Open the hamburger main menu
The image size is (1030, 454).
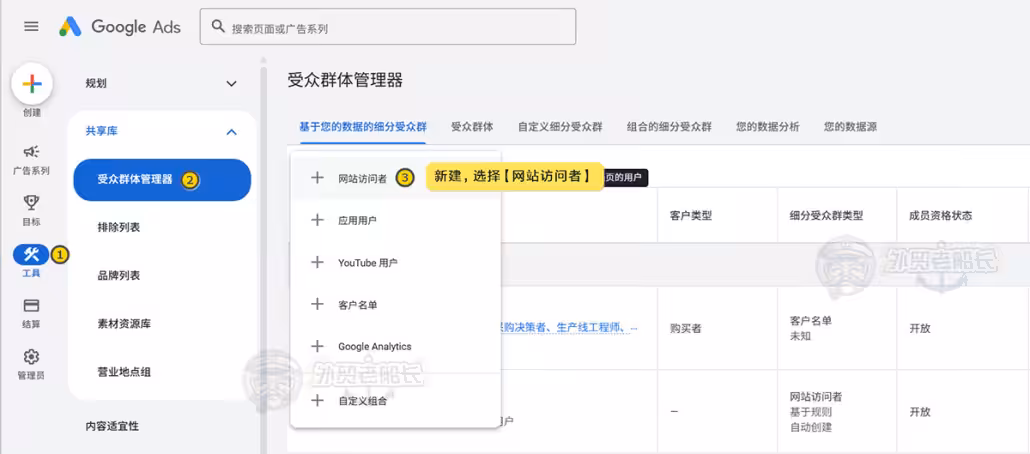[x=31, y=26]
